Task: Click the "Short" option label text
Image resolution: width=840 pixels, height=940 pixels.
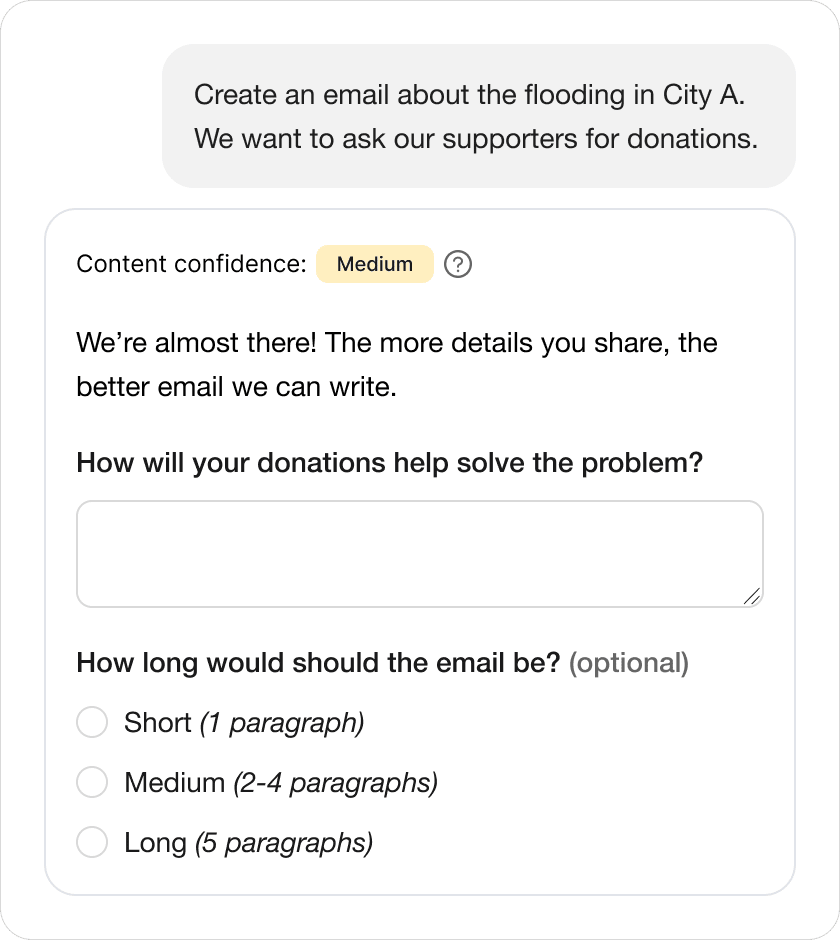Action: coord(157,722)
